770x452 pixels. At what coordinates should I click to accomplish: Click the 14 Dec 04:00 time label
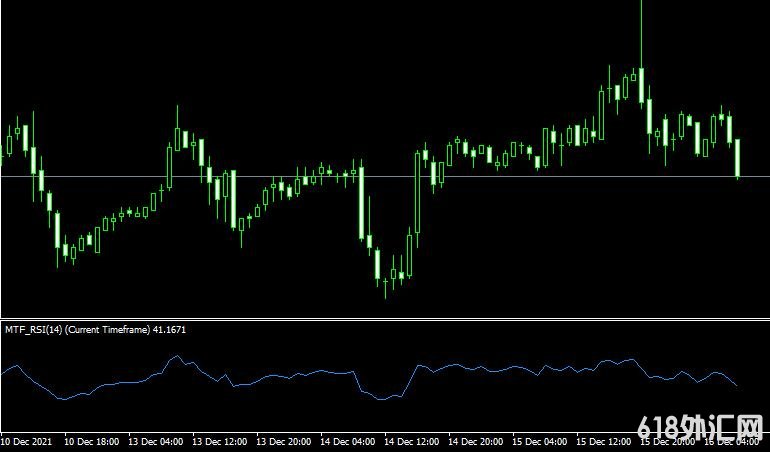pyautogui.click(x=348, y=441)
